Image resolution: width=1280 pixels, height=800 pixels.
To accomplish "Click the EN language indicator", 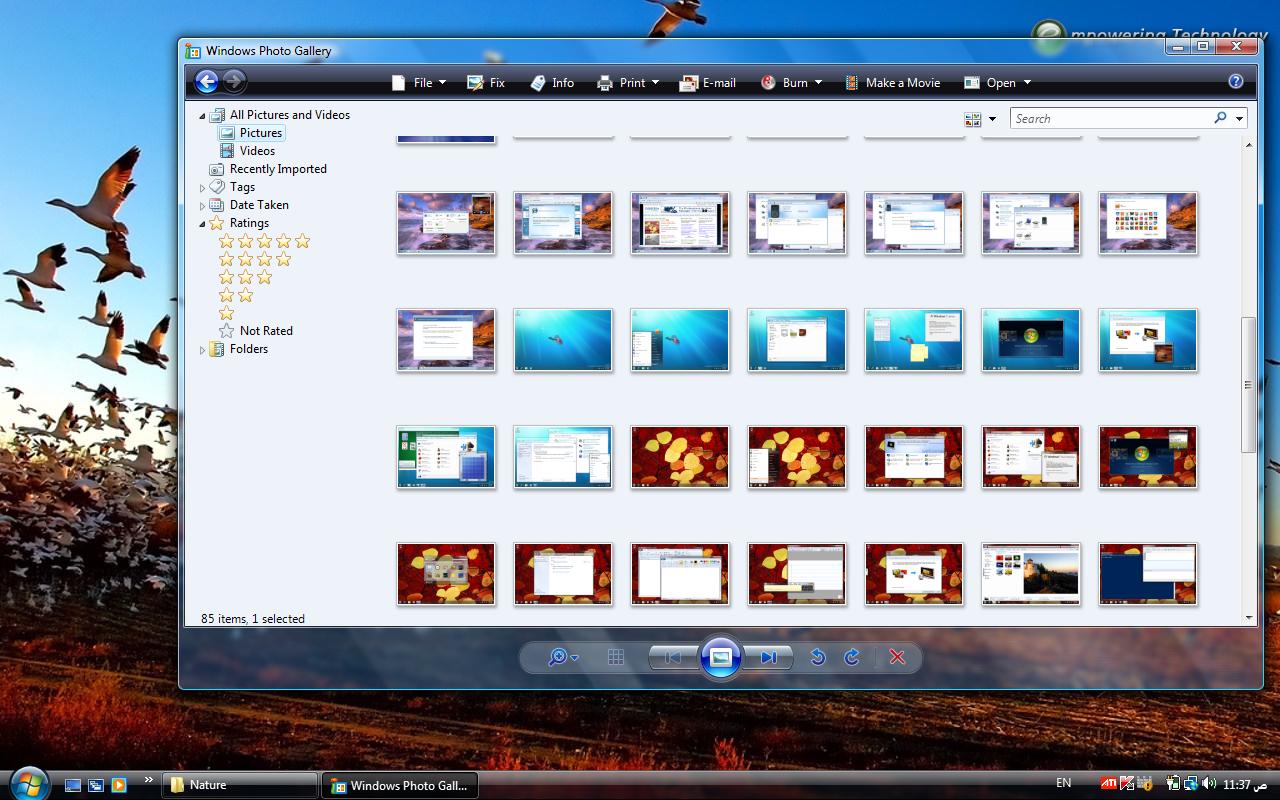I will tap(1063, 784).
